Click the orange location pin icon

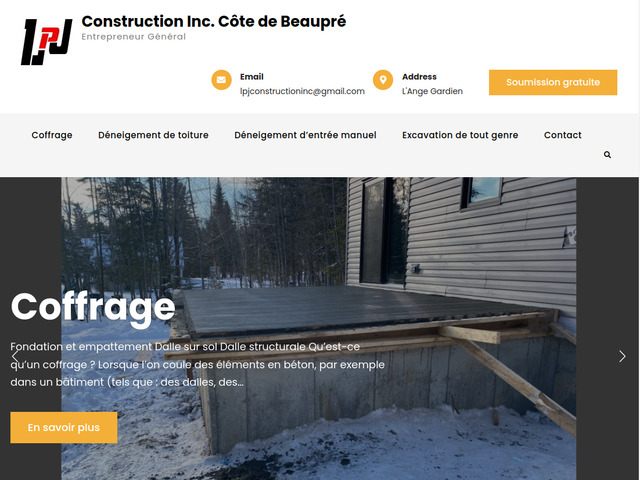[x=383, y=80]
